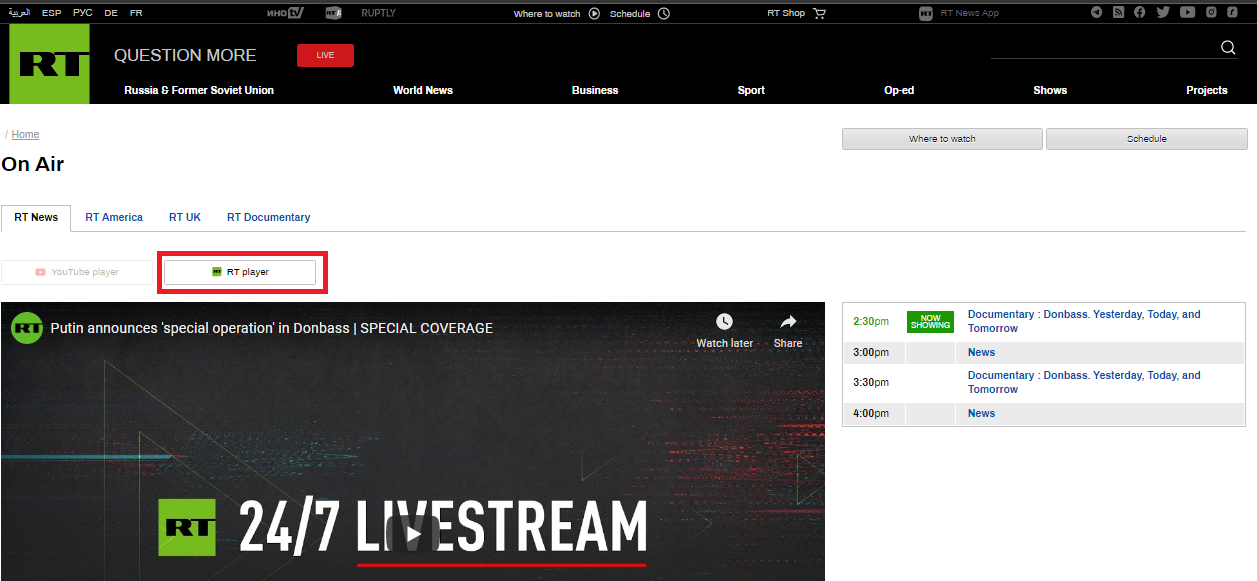Open the RSS feed icon
Screen dimensions: 1257x581
(x=1118, y=13)
